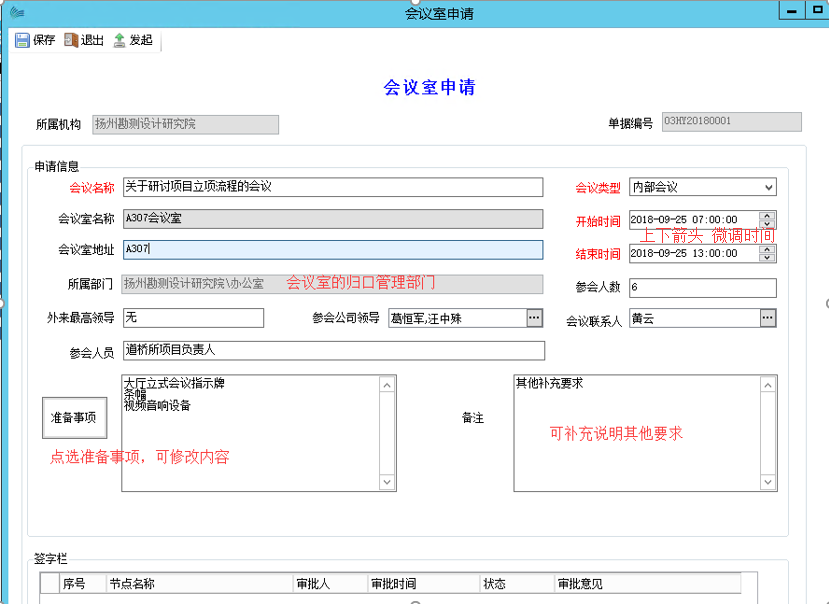Maximize the 会议室申请 window
This screenshot has height=604, width=829.
pyautogui.click(x=817, y=11)
